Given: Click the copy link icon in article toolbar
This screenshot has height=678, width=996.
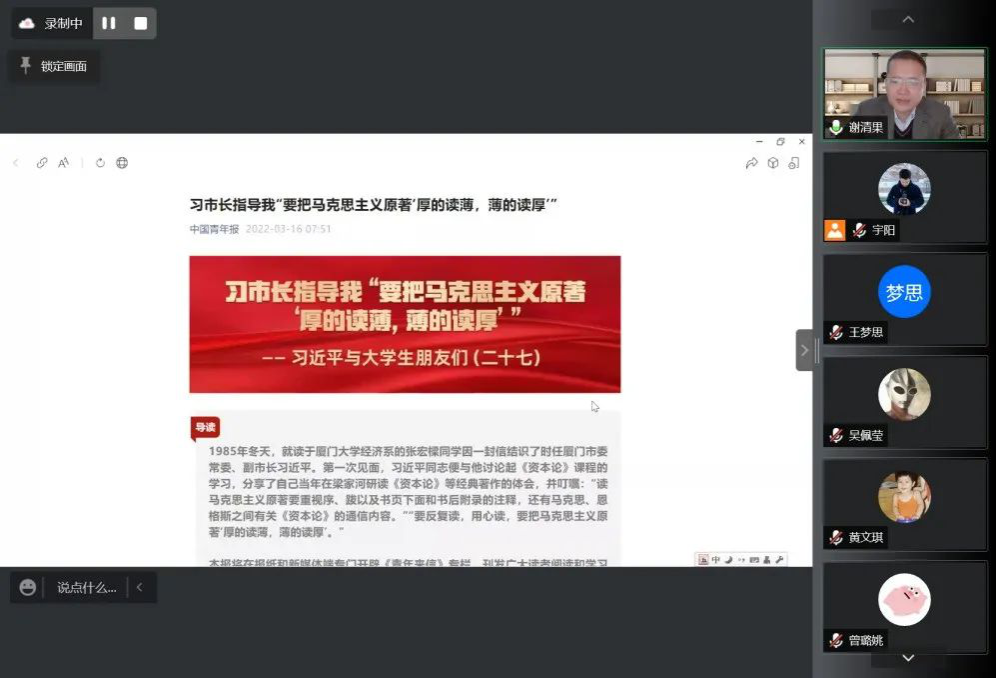Looking at the screenshot, I should coord(42,163).
